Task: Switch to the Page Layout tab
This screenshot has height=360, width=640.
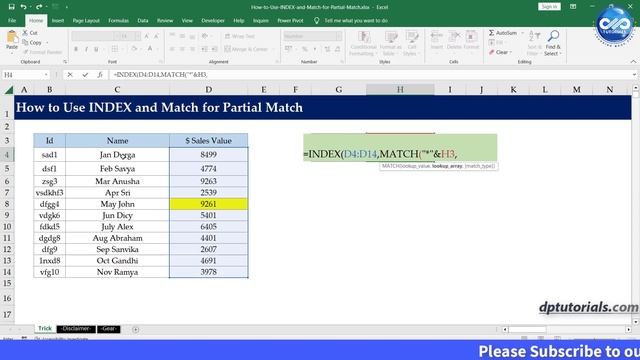Action: pos(86,20)
